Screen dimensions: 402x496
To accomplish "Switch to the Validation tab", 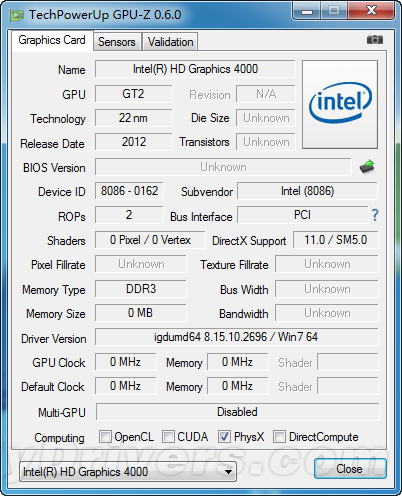I will 170,42.
